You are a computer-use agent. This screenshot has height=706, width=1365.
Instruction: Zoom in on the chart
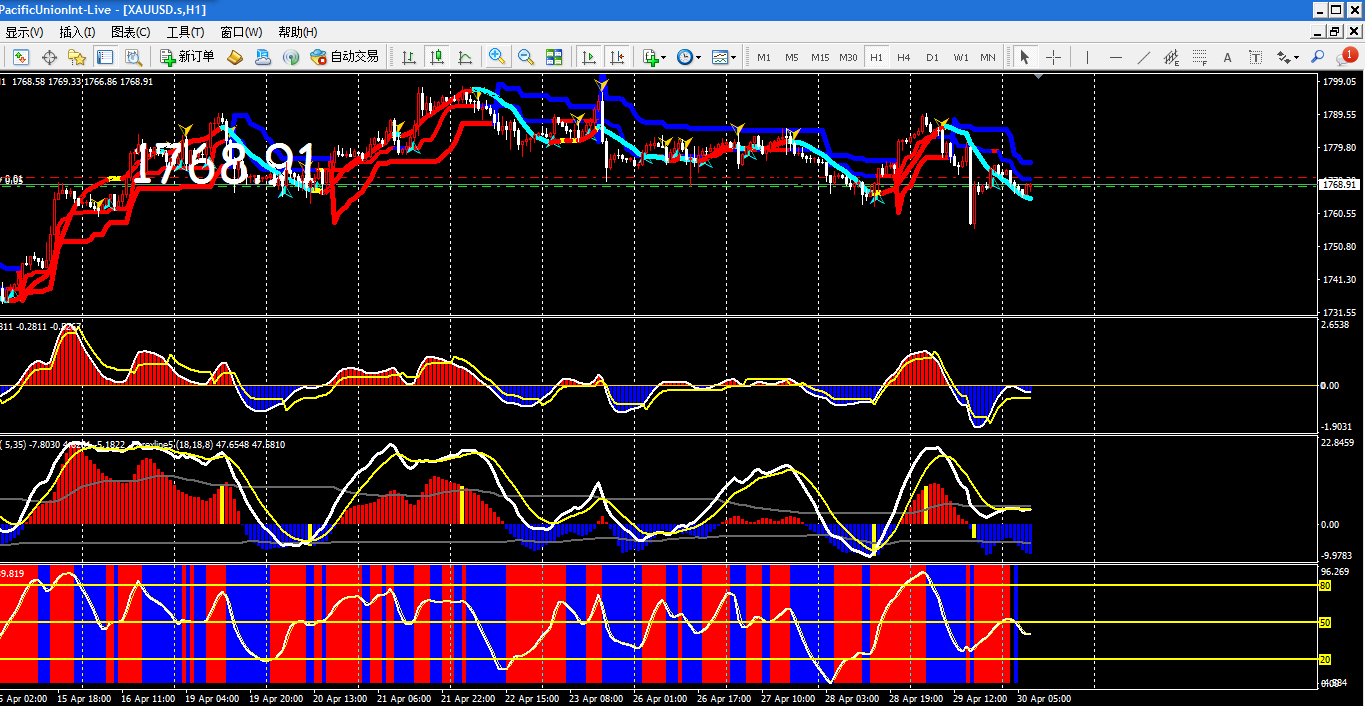(496, 57)
